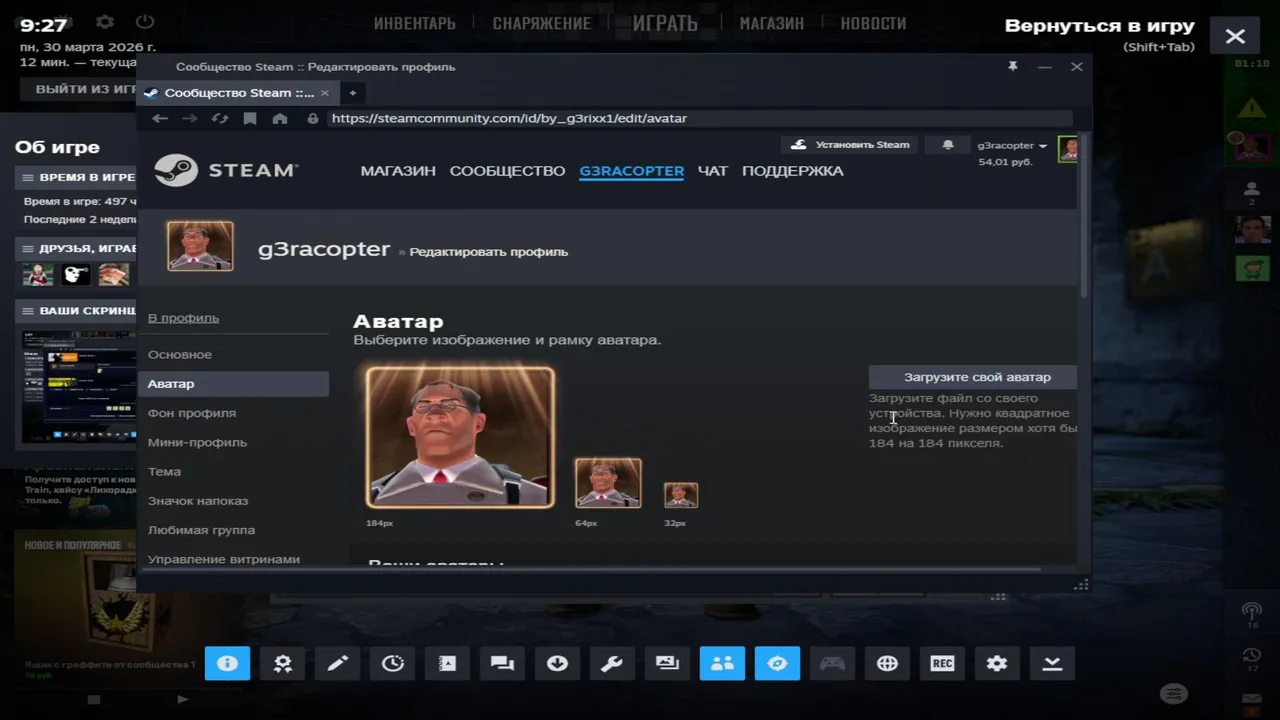
Task: Close overlay with top-right X button
Action: [x=1235, y=37]
